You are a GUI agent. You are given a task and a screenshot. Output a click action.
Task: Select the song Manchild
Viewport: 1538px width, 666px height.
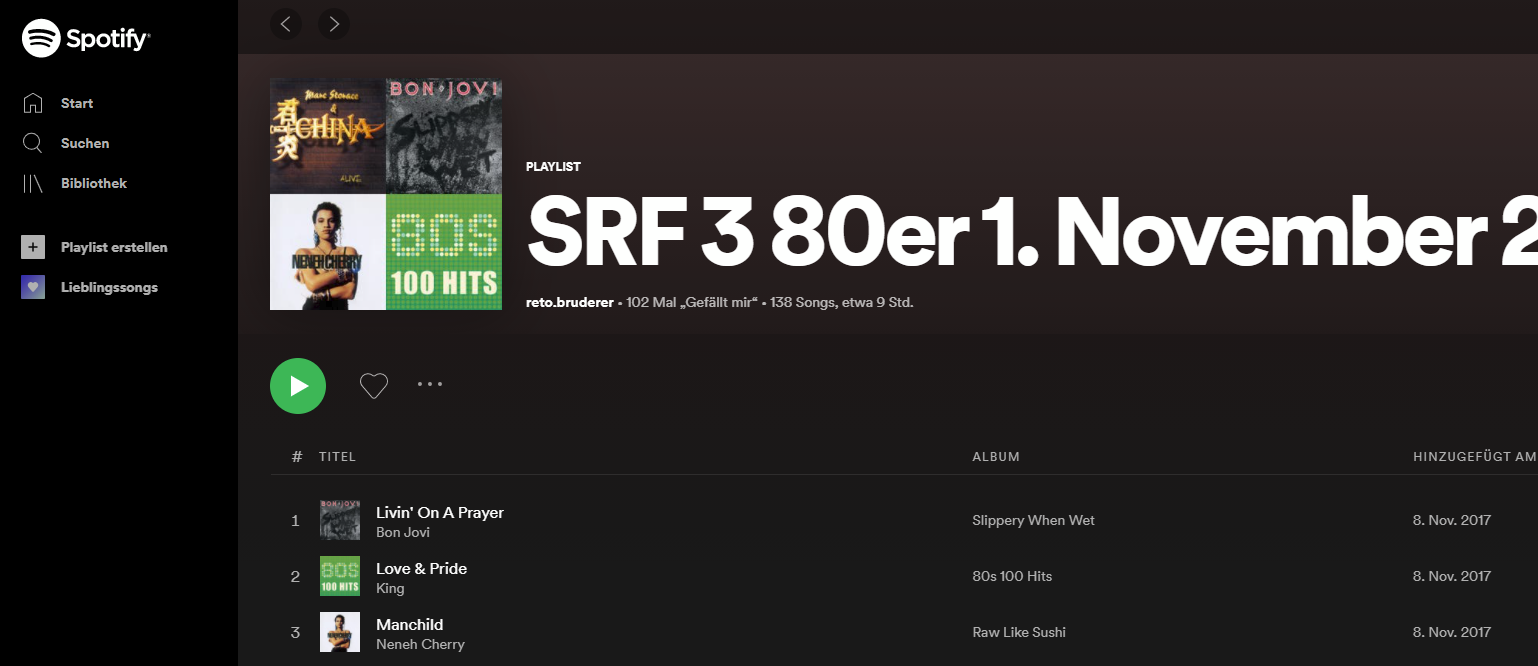(x=409, y=624)
